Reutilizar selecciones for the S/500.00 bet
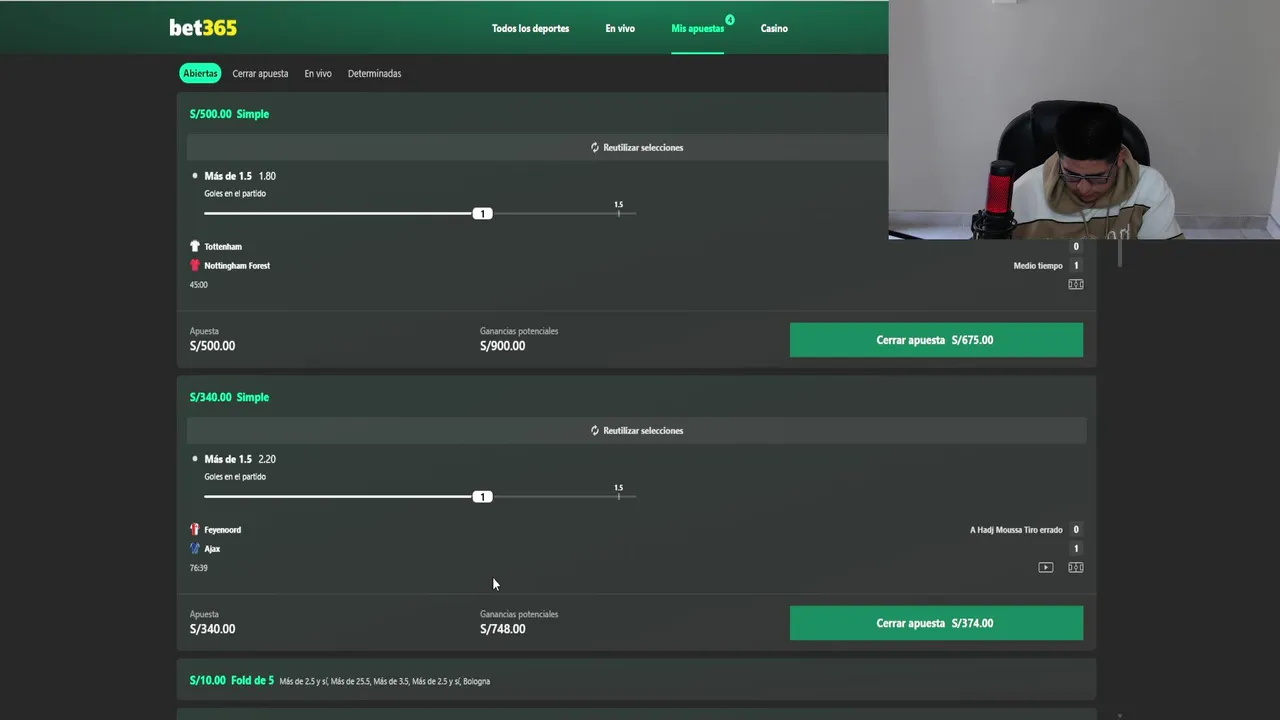Viewport: 1280px width, 720px height. click(637, 147)
